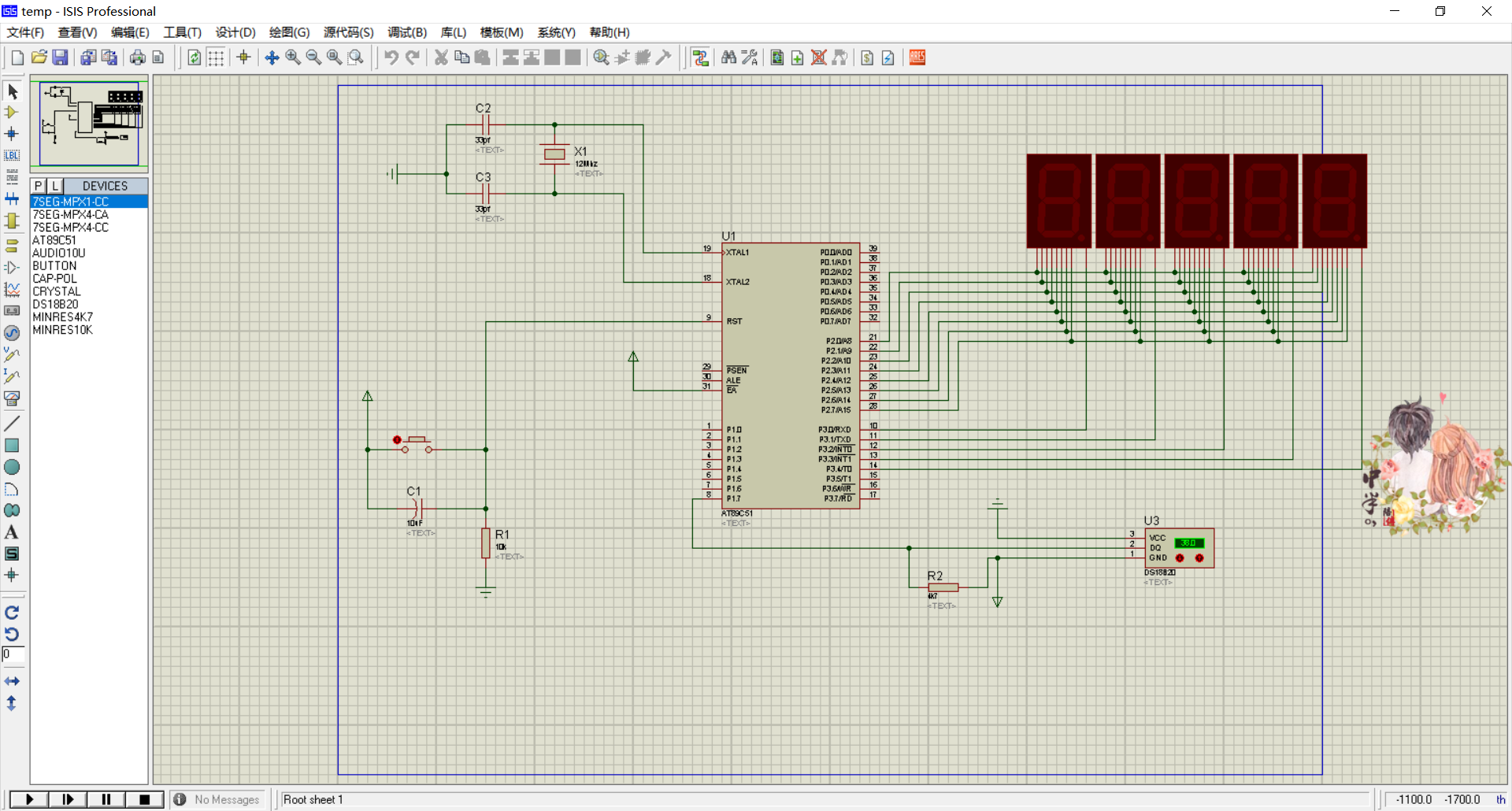The image size is (1512, 811).
Task: Zoom to view entire sheet
Action: point(335,57)
